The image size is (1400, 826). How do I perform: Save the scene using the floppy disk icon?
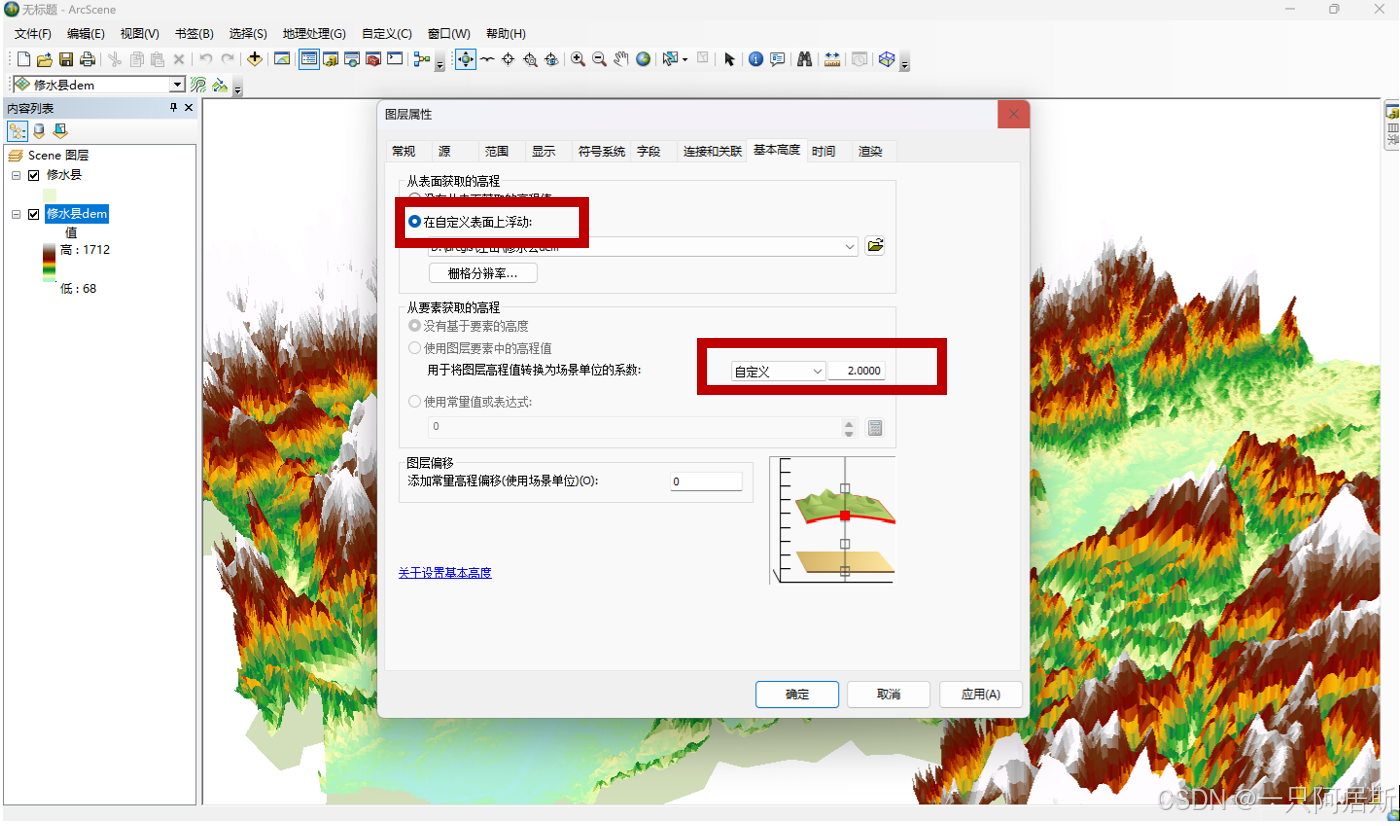pos(66,59)
